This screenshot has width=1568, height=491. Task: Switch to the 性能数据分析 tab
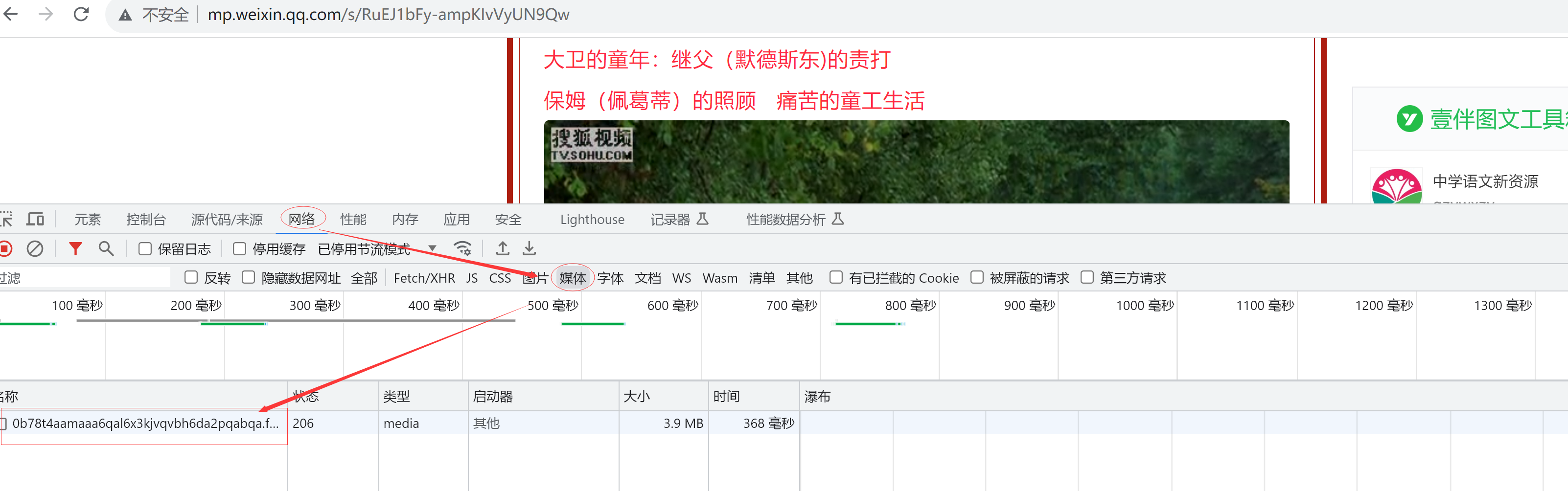tap(795, 219)
